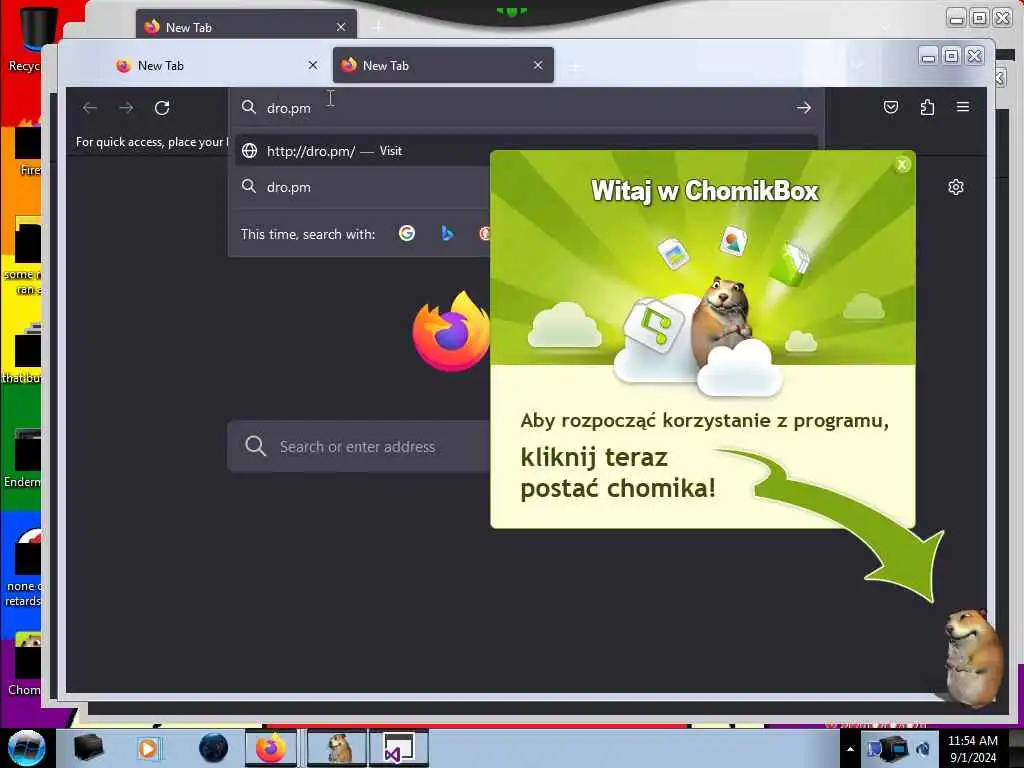The height and width of the screenshot is (768, 1024).
Task: Open the ChomikBox hamster taskbar button
Action: point(338,748)
